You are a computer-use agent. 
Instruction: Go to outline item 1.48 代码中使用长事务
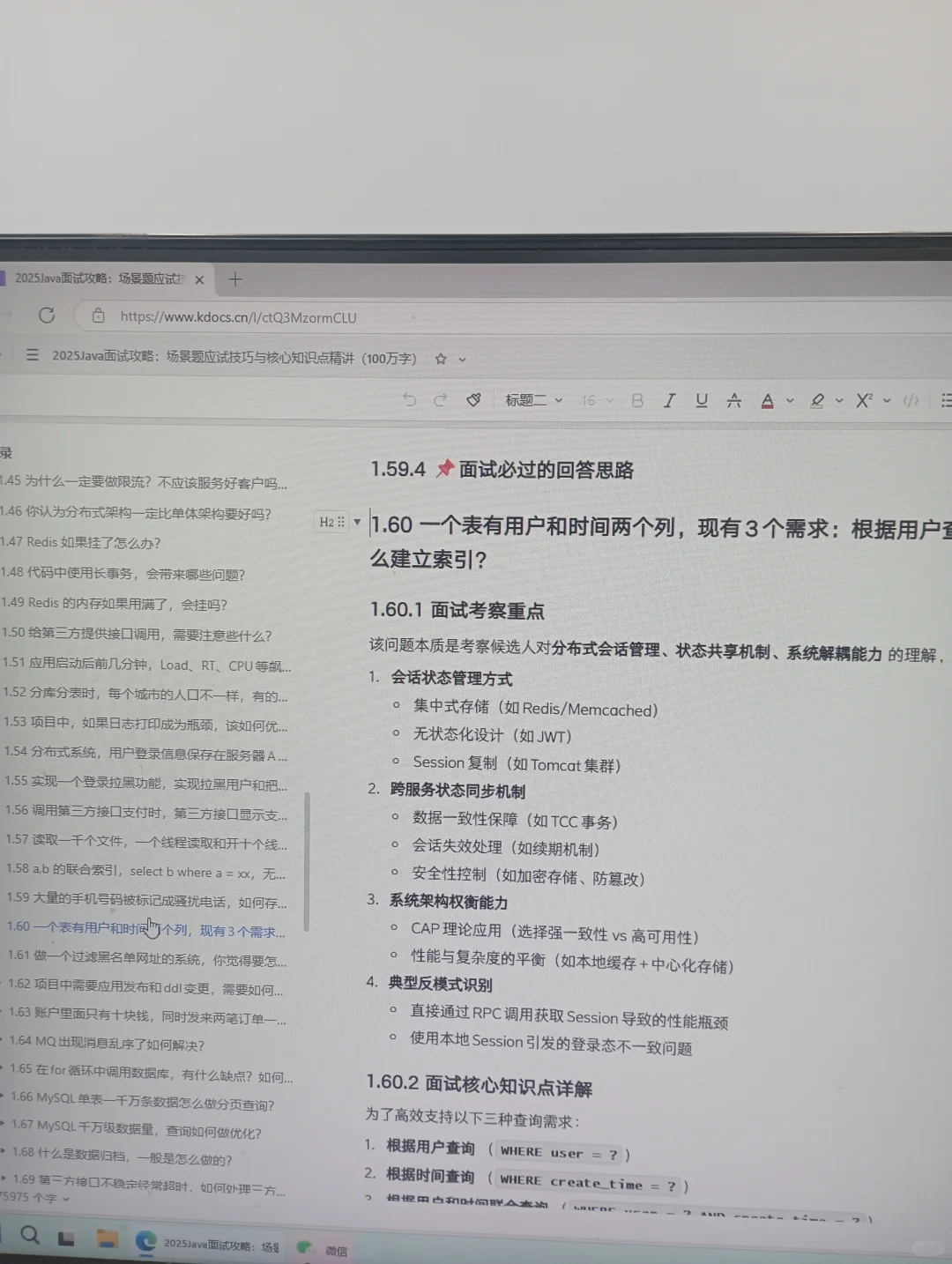pos(123,573)
